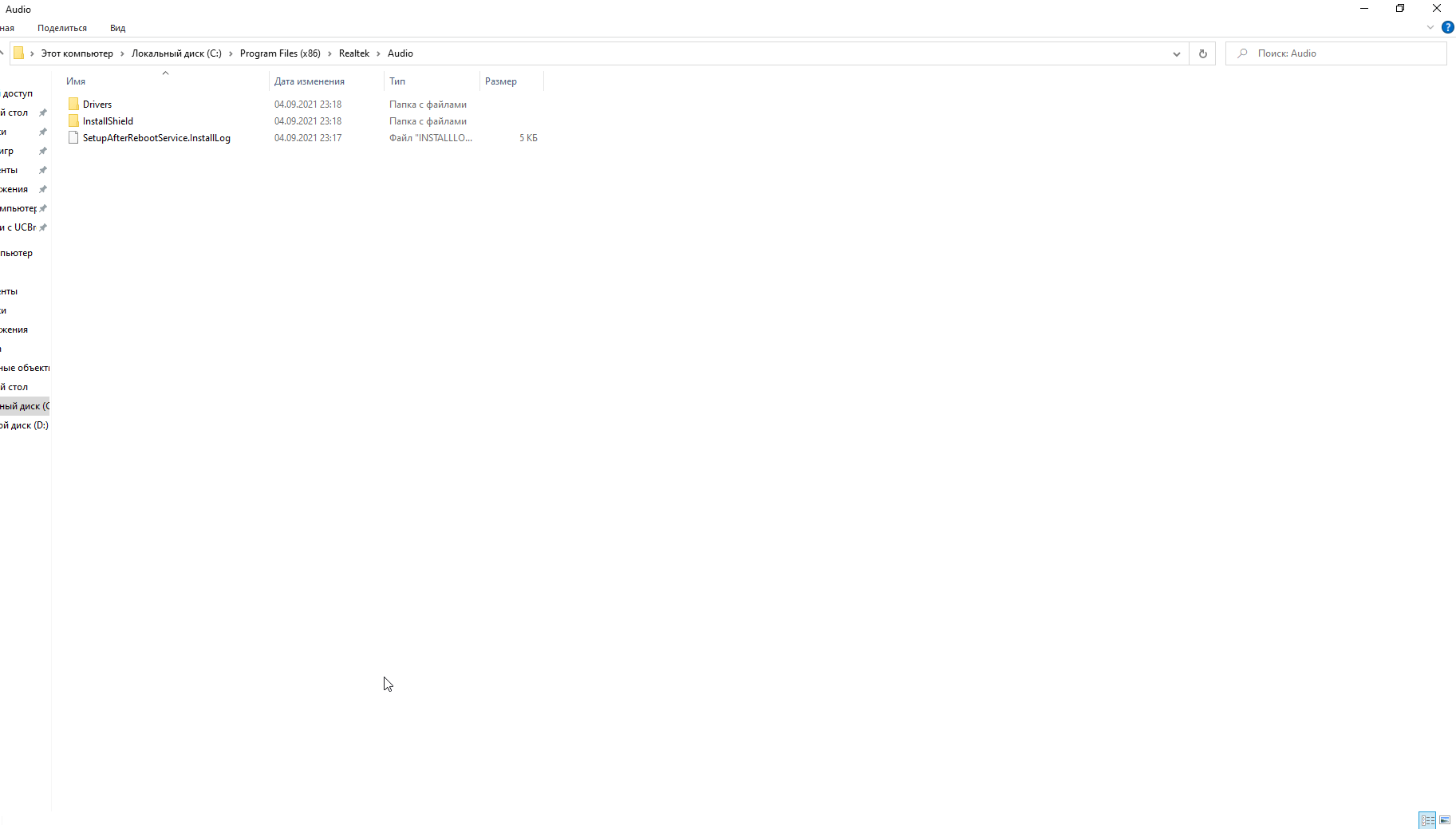Viewport: 1456px width, 829px height.
Task: Select the highlighted local disk C in sidebar
Action: pos(25,406)
